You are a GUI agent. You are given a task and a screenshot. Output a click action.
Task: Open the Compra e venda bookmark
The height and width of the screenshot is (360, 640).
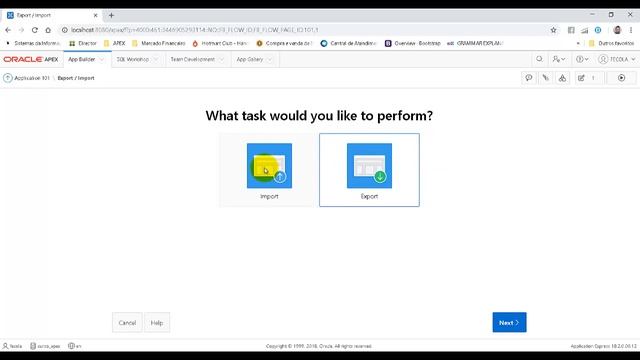[284, 43]
